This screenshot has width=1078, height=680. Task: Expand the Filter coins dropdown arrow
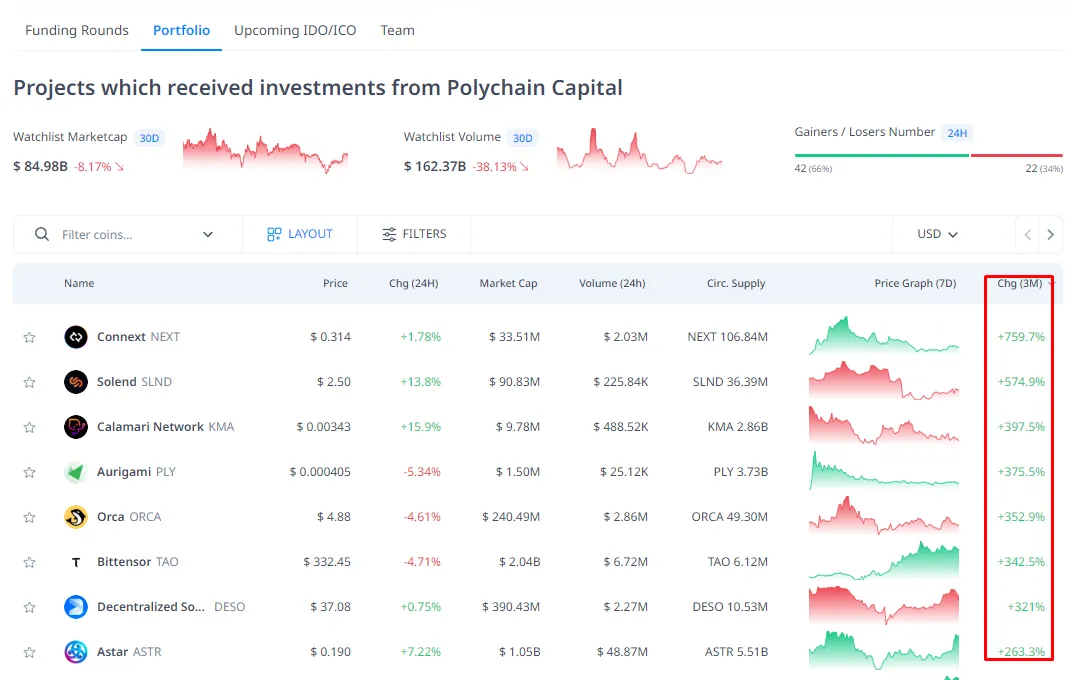pyautogui.click(x=208, y=234)
